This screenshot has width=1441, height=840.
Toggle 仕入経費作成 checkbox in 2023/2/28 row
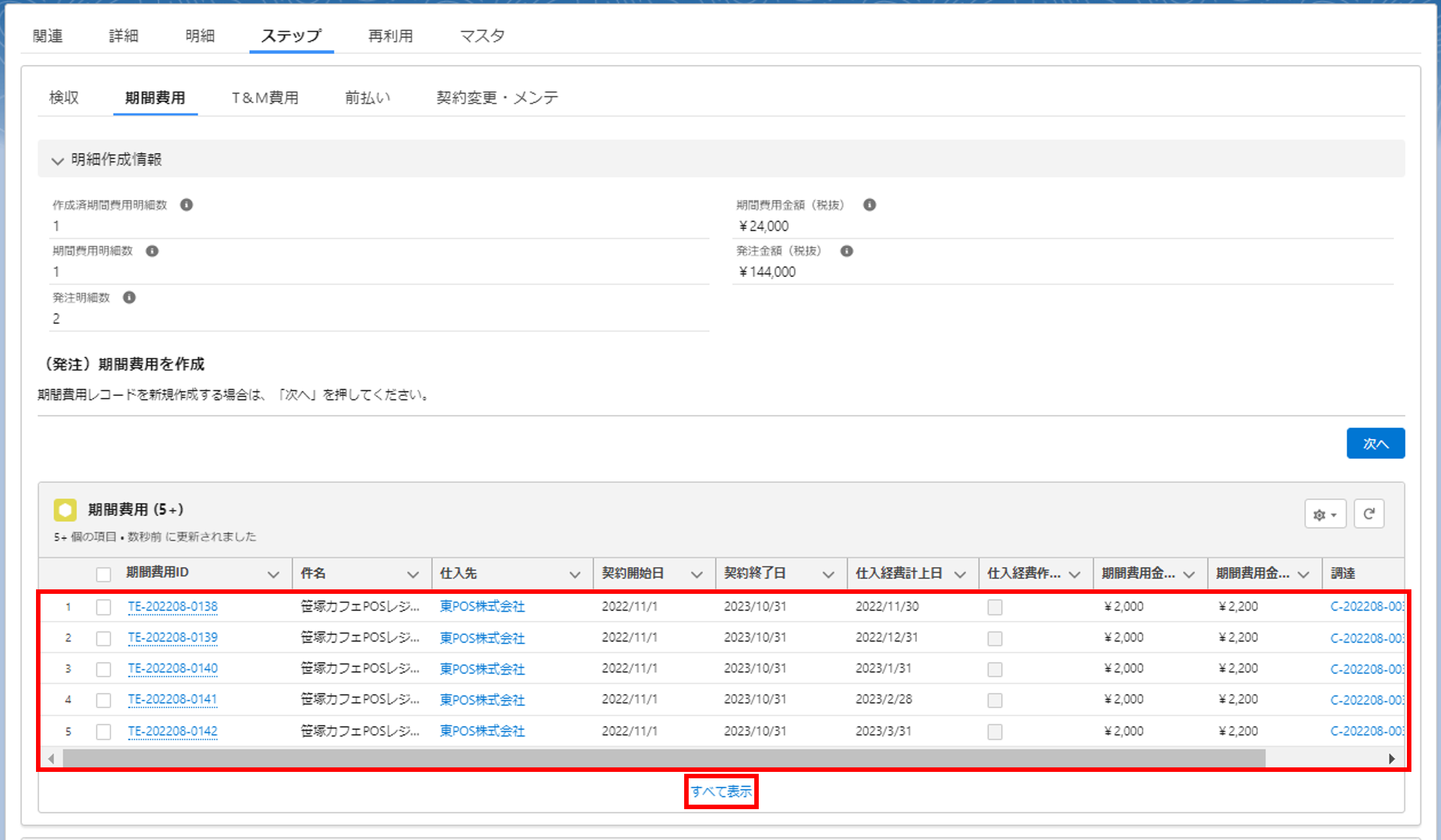coord(995,700)
